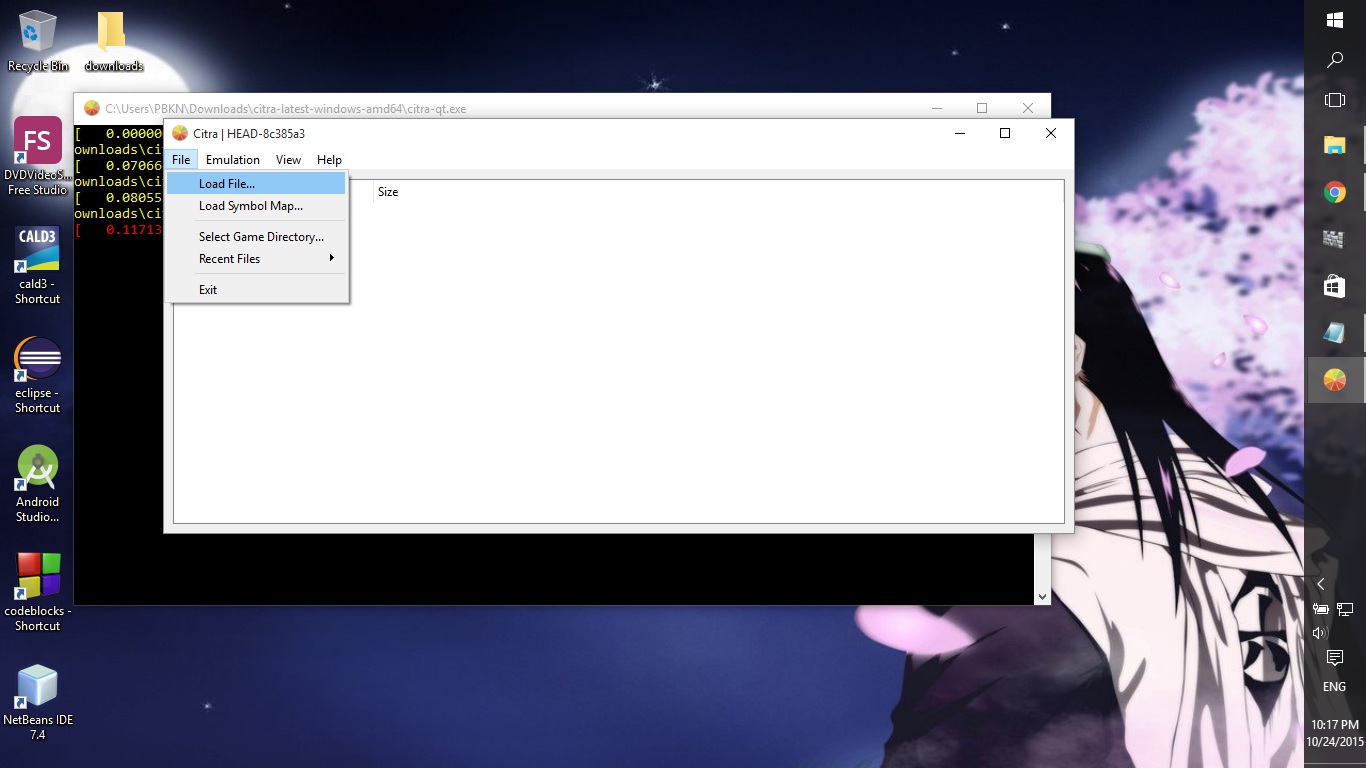Image resolution: width=1366 pixels, height=768 pixels.
Task: Choose Exit in the File menu
Action: tap(208, 290)
